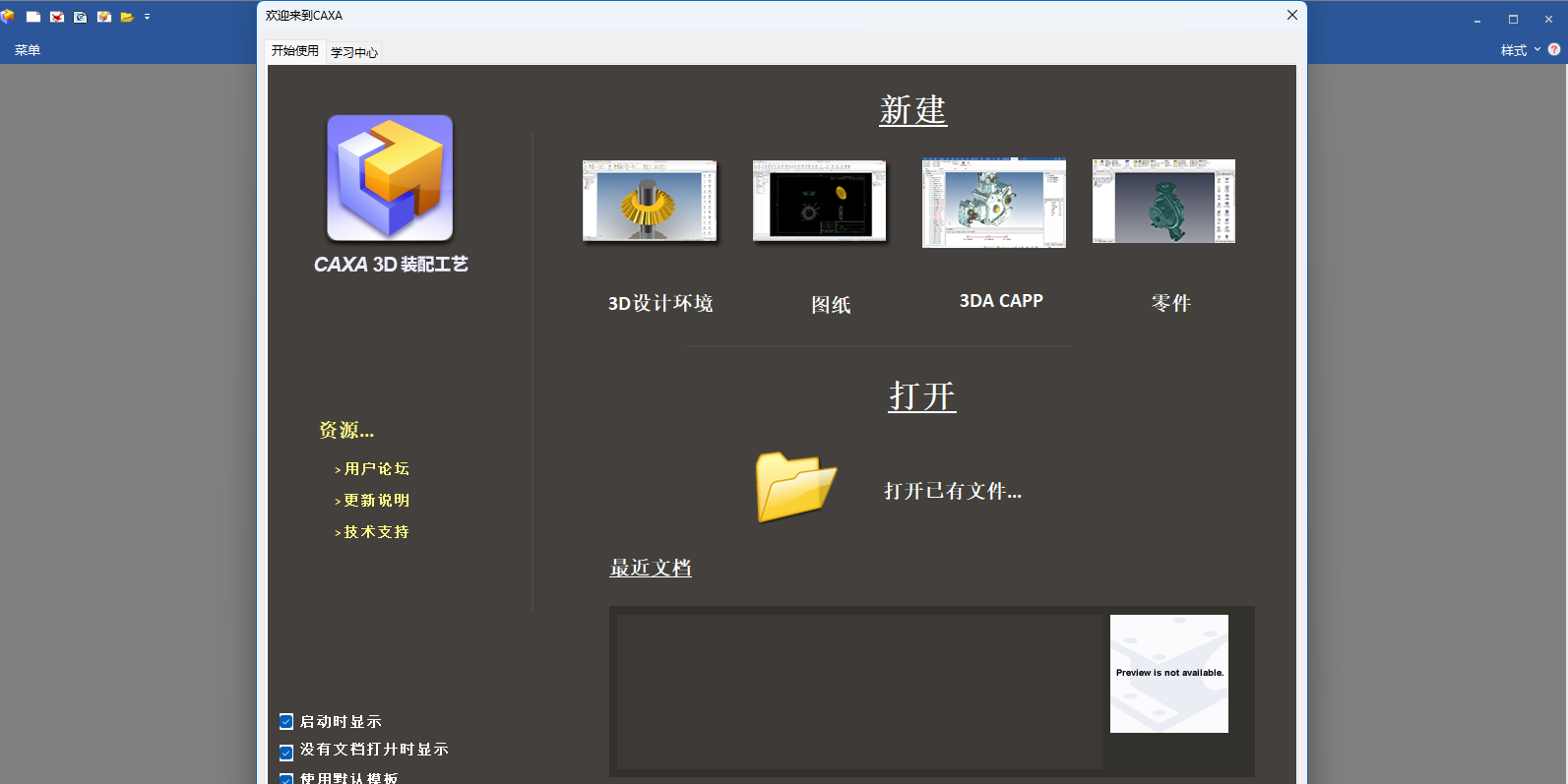This screenshot has width=1568, height=784.
Task: Create a new 图纸 drawing via its thumbnail
Action: [x=819, y=201]
